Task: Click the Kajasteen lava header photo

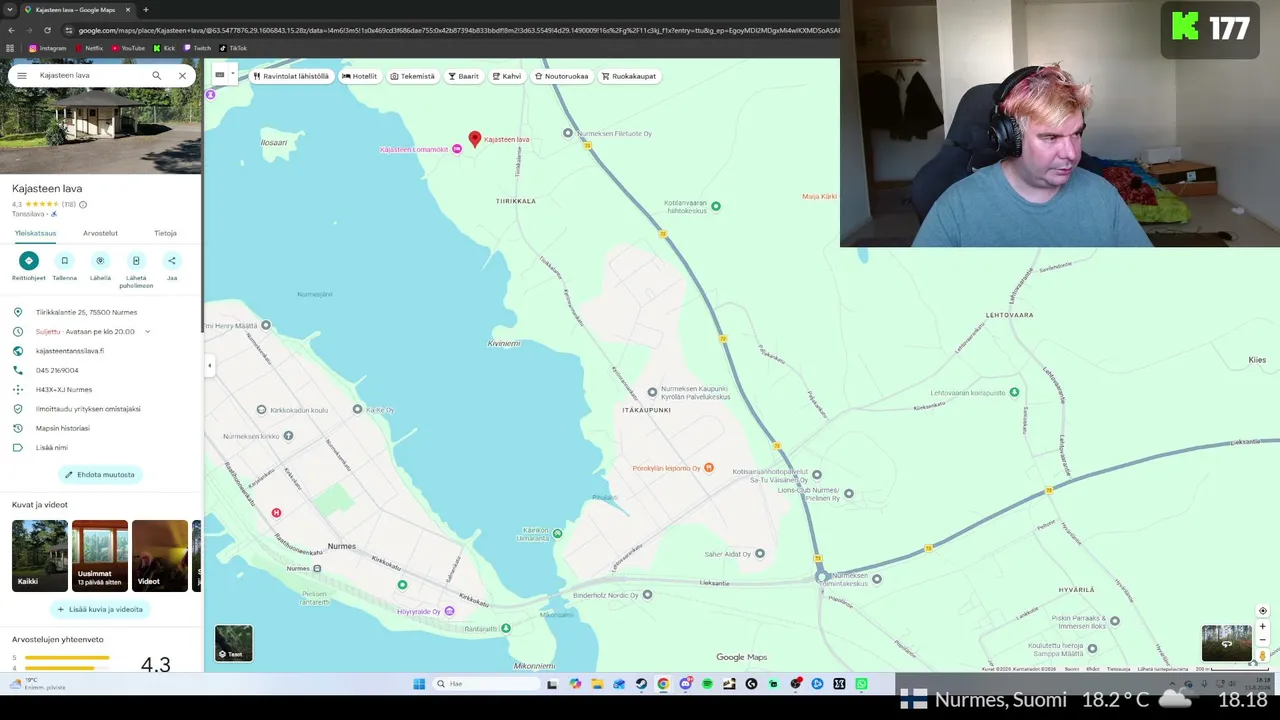Action: pyautogui.click(x=100, y=132)
